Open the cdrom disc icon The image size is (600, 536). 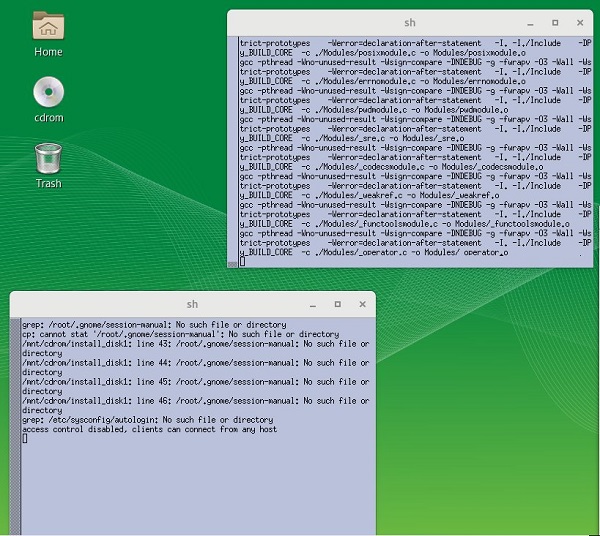pyautogui.click(x=47, y=92)
